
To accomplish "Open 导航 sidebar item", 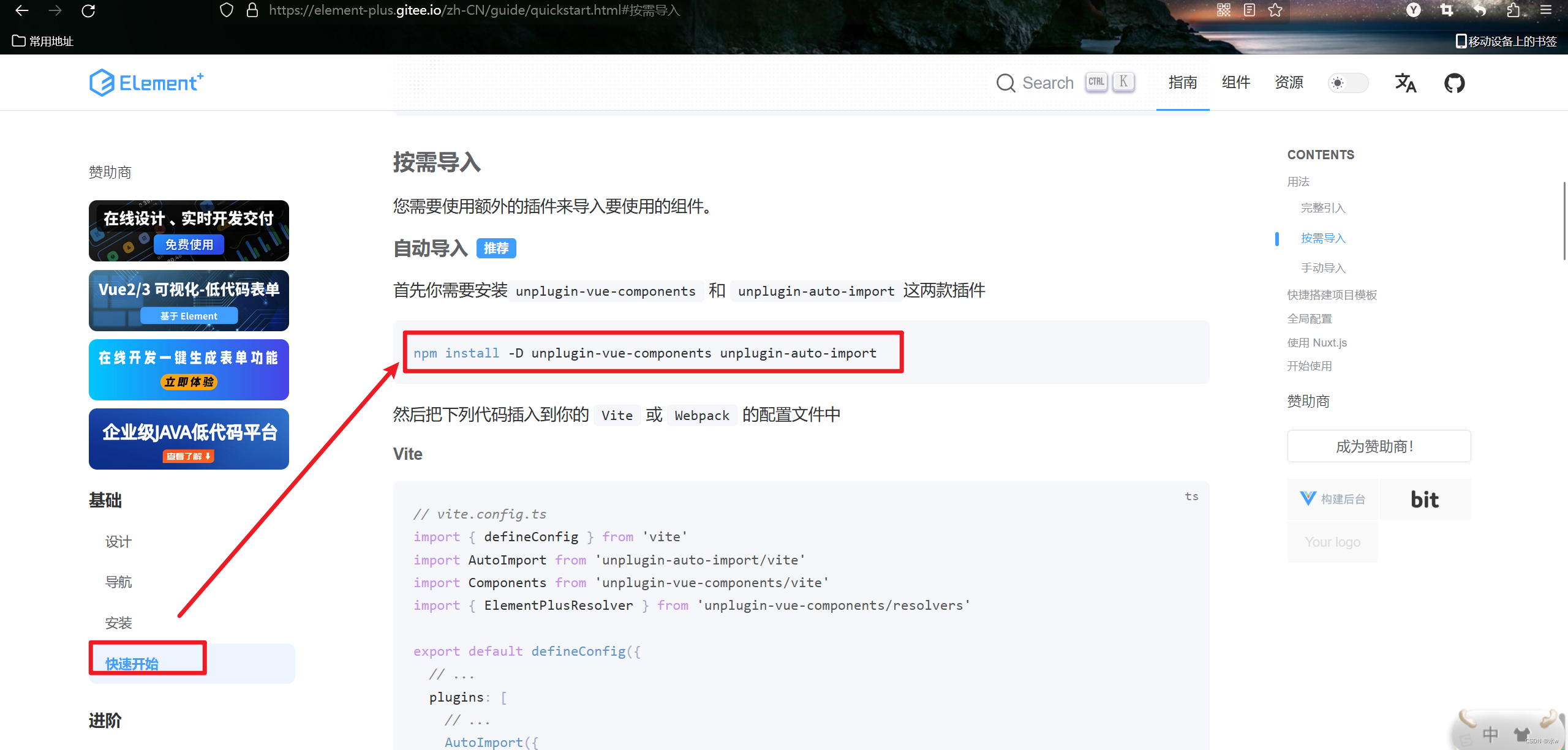I will 118,582.
